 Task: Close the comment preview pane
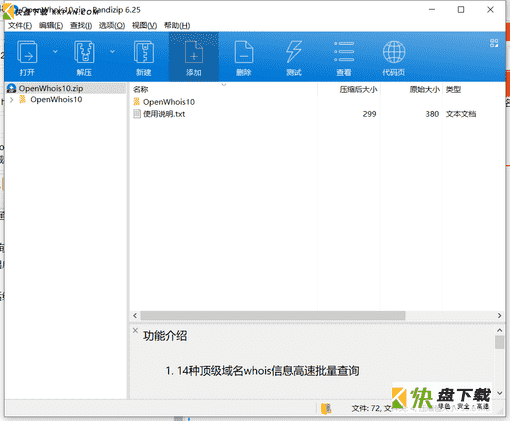pyautogui.click(x=135, y=330)
